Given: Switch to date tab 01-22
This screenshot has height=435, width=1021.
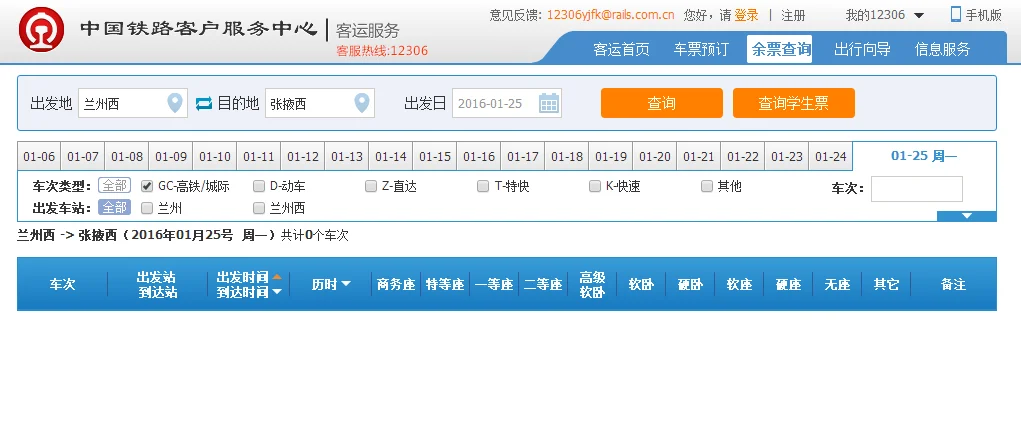Looking at the screenshot, I should click(x=743, y=156).
